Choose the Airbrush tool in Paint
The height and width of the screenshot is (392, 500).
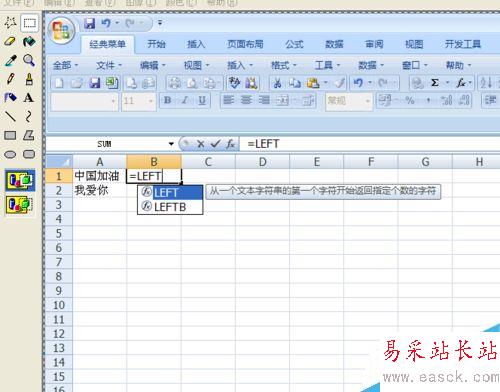point(10,98)
